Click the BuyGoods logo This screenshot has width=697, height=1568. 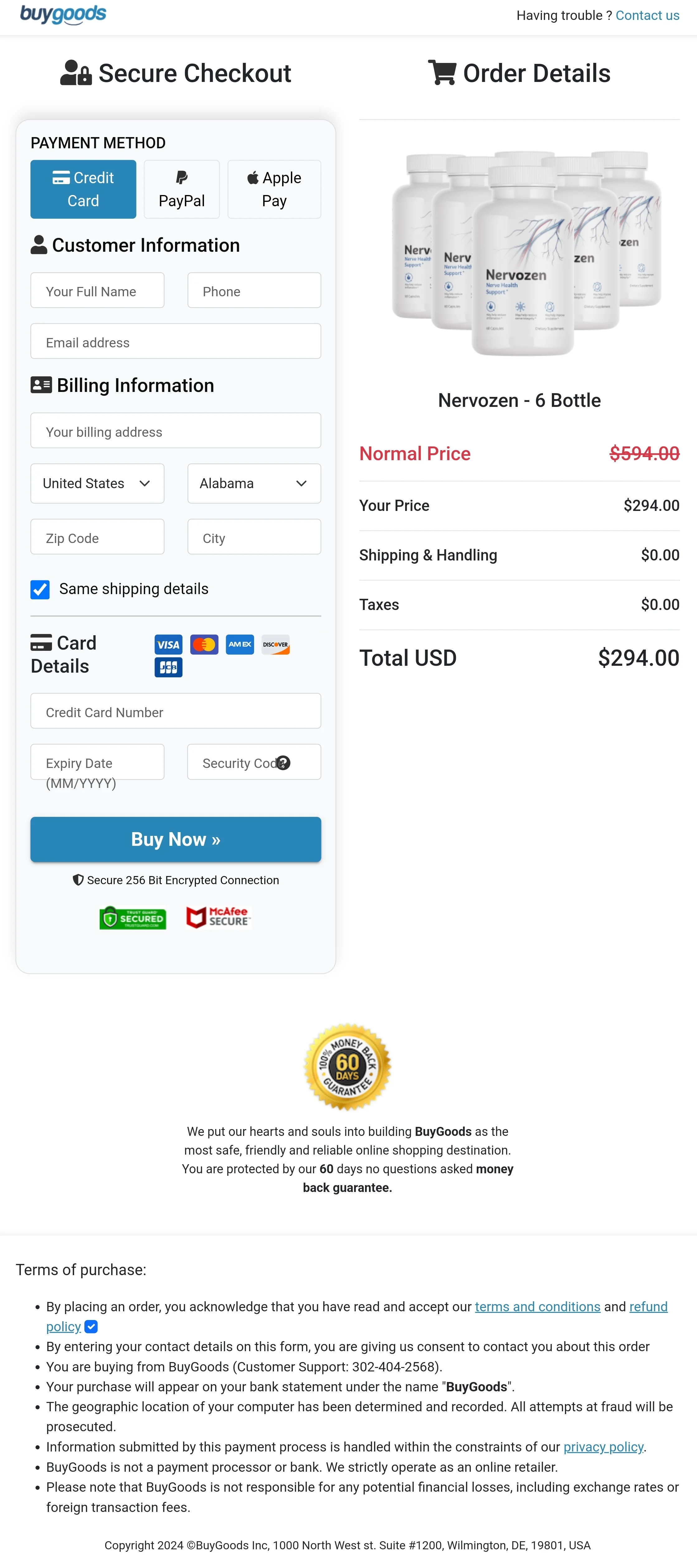click(63, 14)
